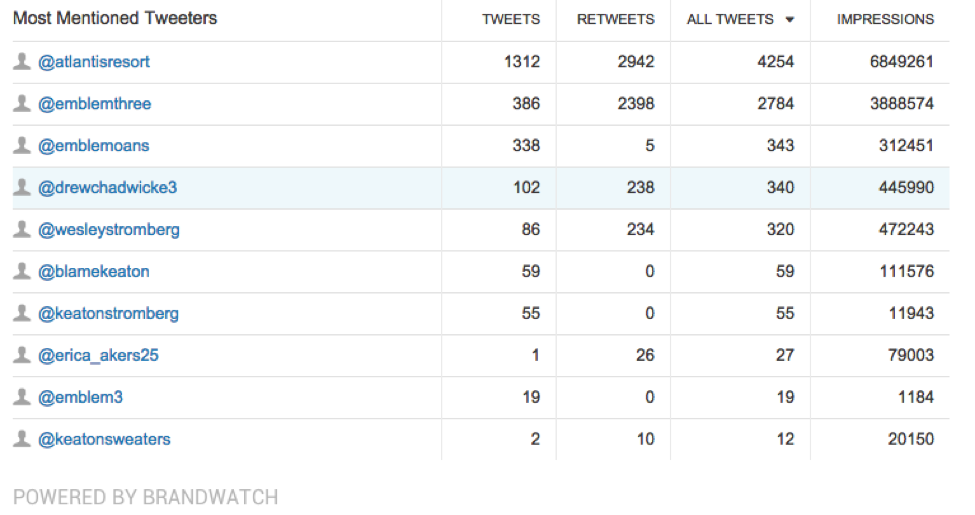
Task: Sort table by IMPRESSIONS column header
Action: 885,19
